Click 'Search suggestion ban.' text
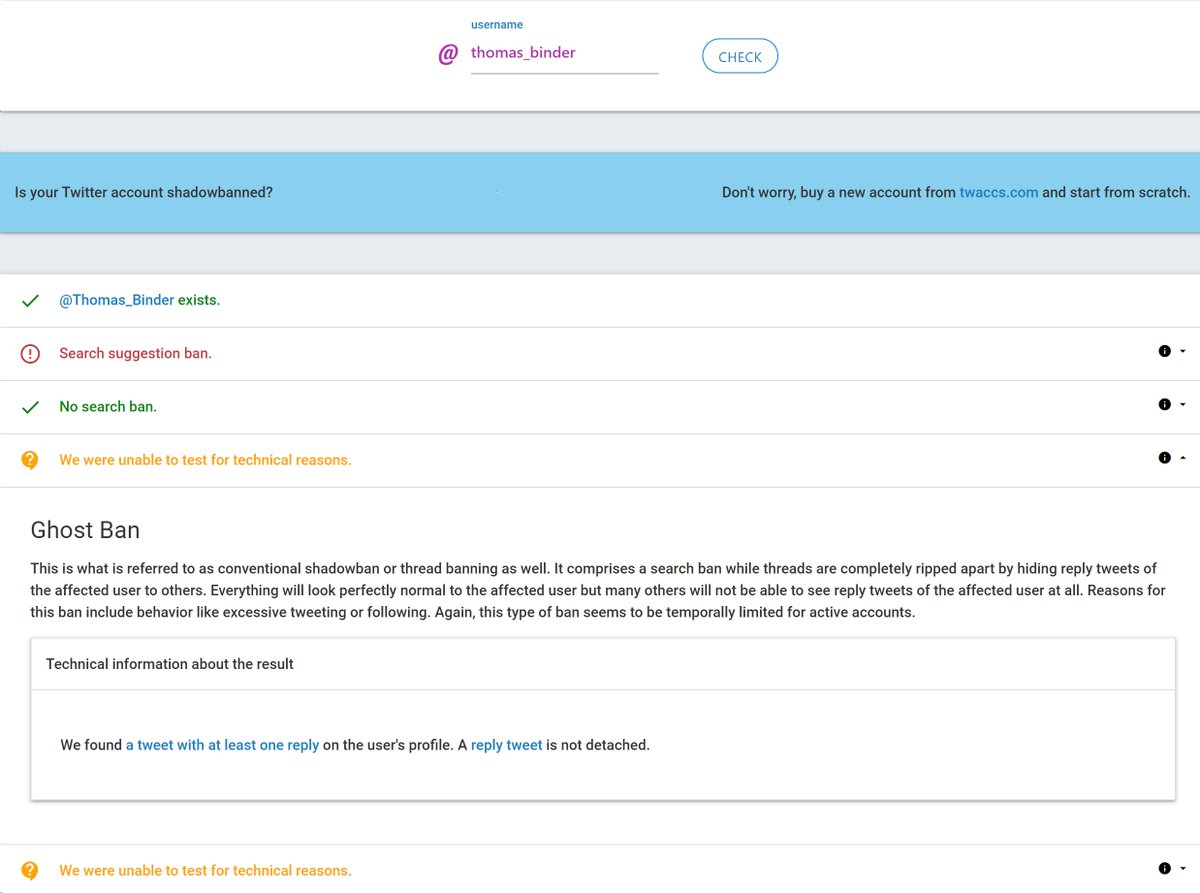Image resolution: width=1200 pixels, height=893 pixels. pyautogui.click(x=135, y=353)
